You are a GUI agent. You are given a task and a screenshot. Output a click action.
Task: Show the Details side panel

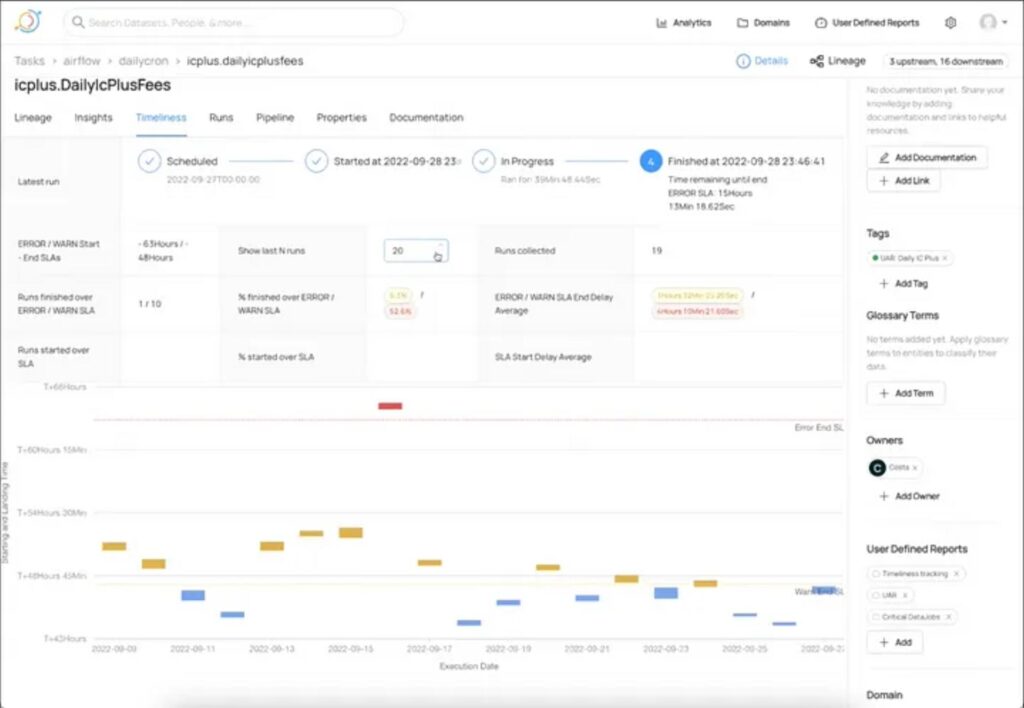[x=762, y=61]
